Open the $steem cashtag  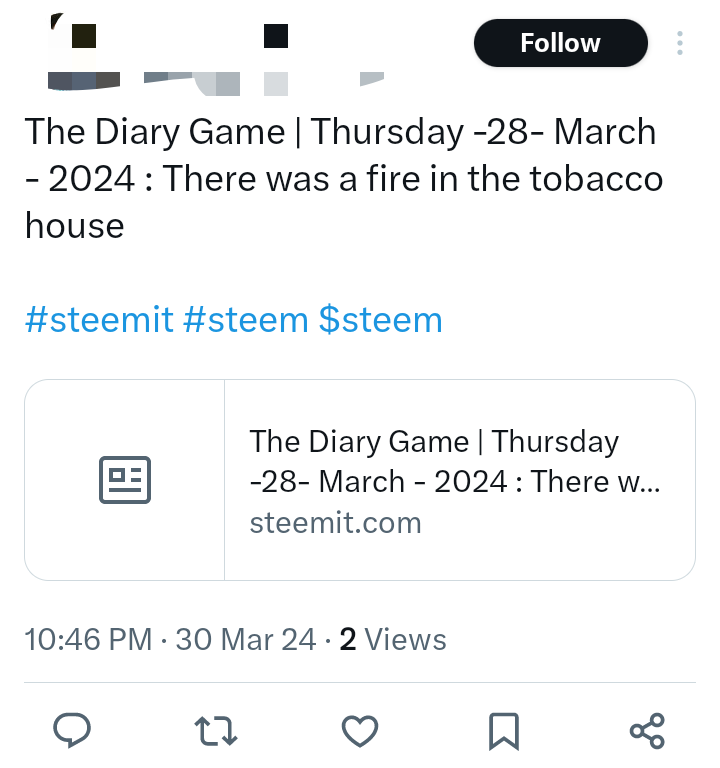[x=380, y=320]
